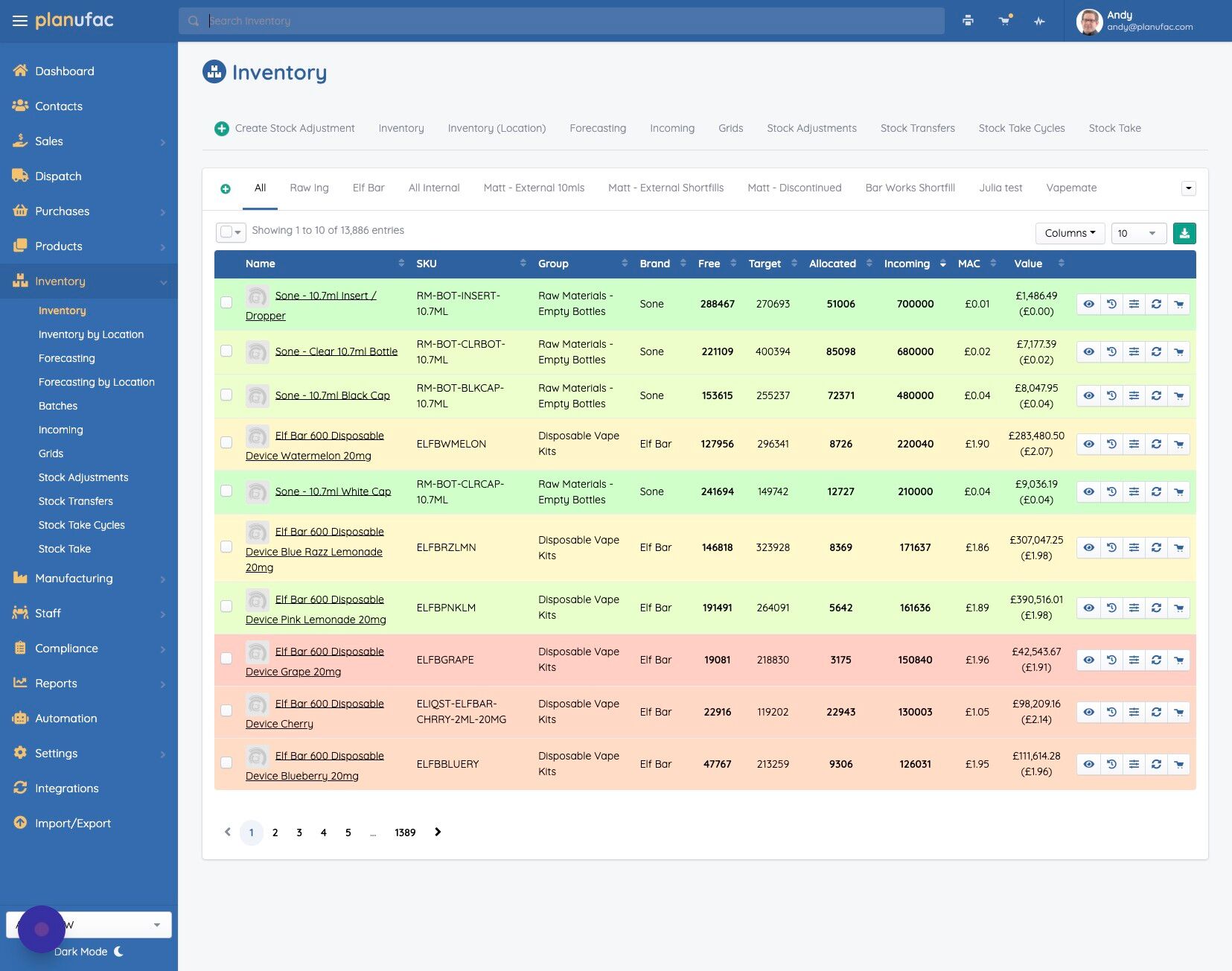Open the cart icon in top bar
Image resolution: width=1232 pixels, height=971 pixels.
(x=1004, y=21)
